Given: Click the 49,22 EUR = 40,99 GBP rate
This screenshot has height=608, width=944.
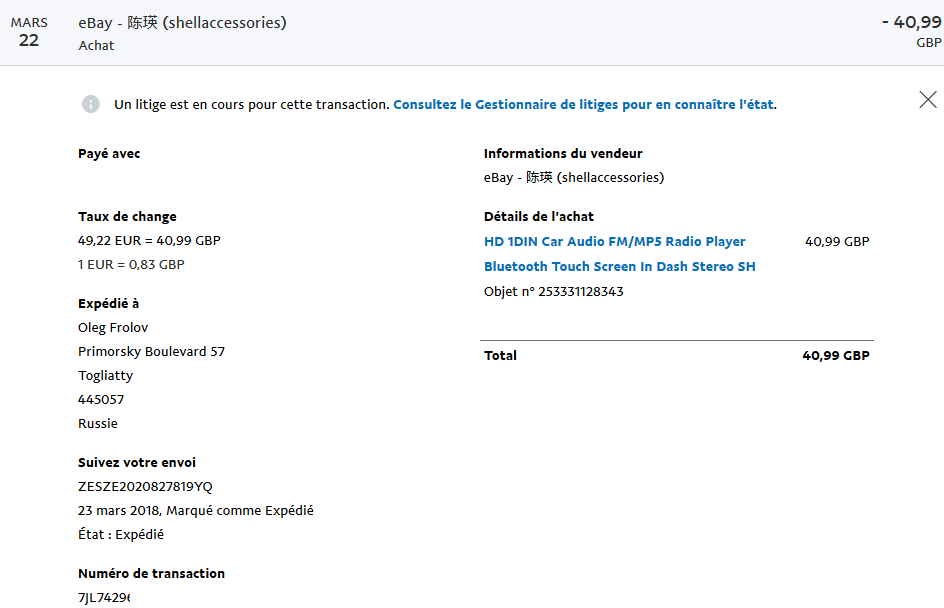Looking at the screenshot, I should tap(149, 241).
